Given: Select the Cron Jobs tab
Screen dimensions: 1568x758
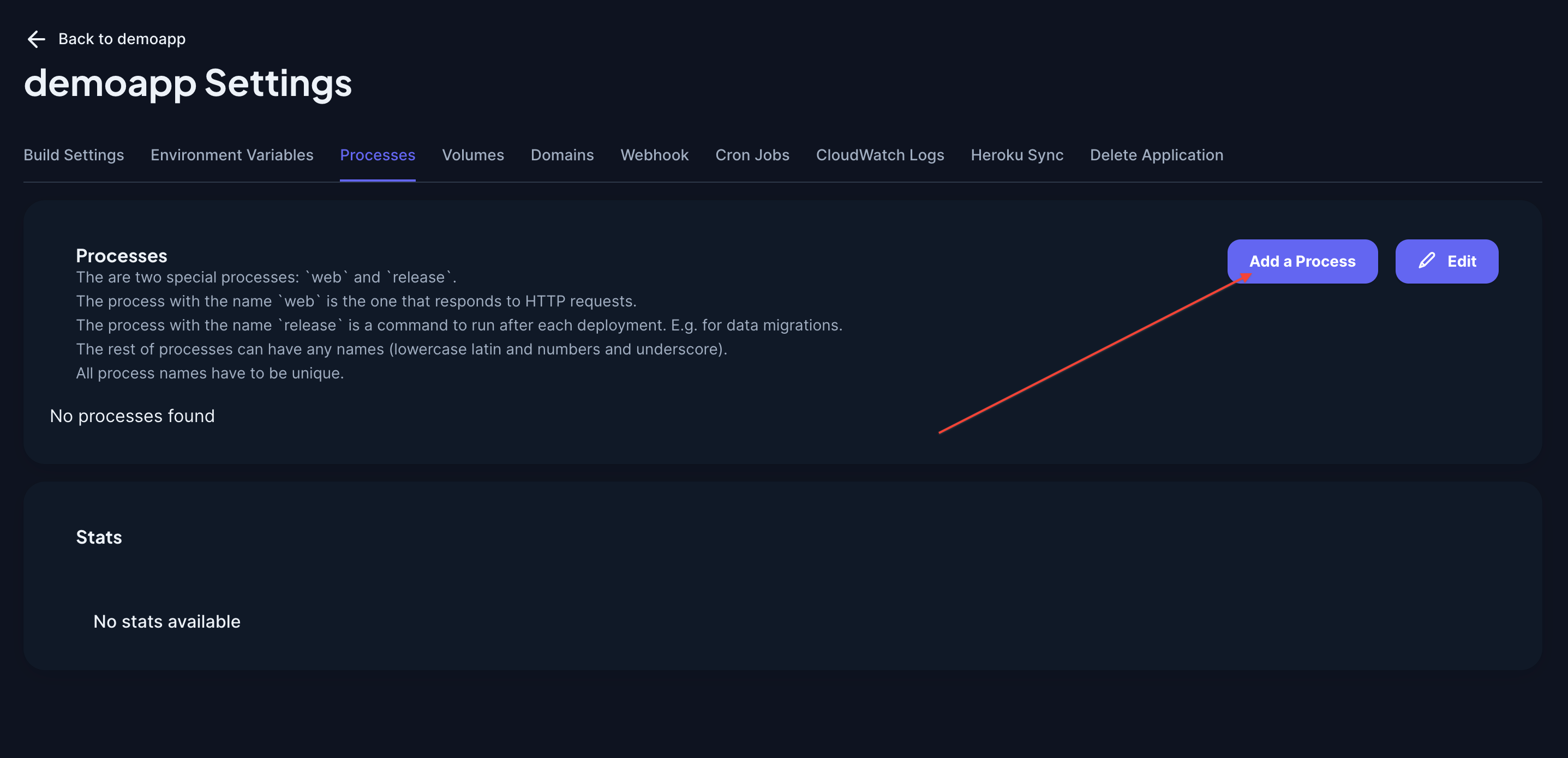Looking at the screenshot, I should 752,155.
